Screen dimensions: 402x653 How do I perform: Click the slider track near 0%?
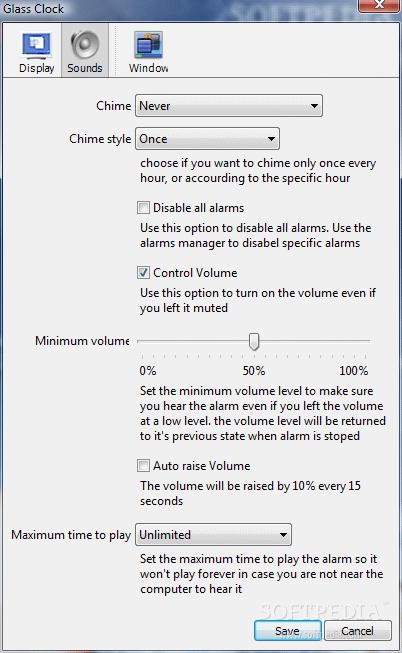coord(143,341)
